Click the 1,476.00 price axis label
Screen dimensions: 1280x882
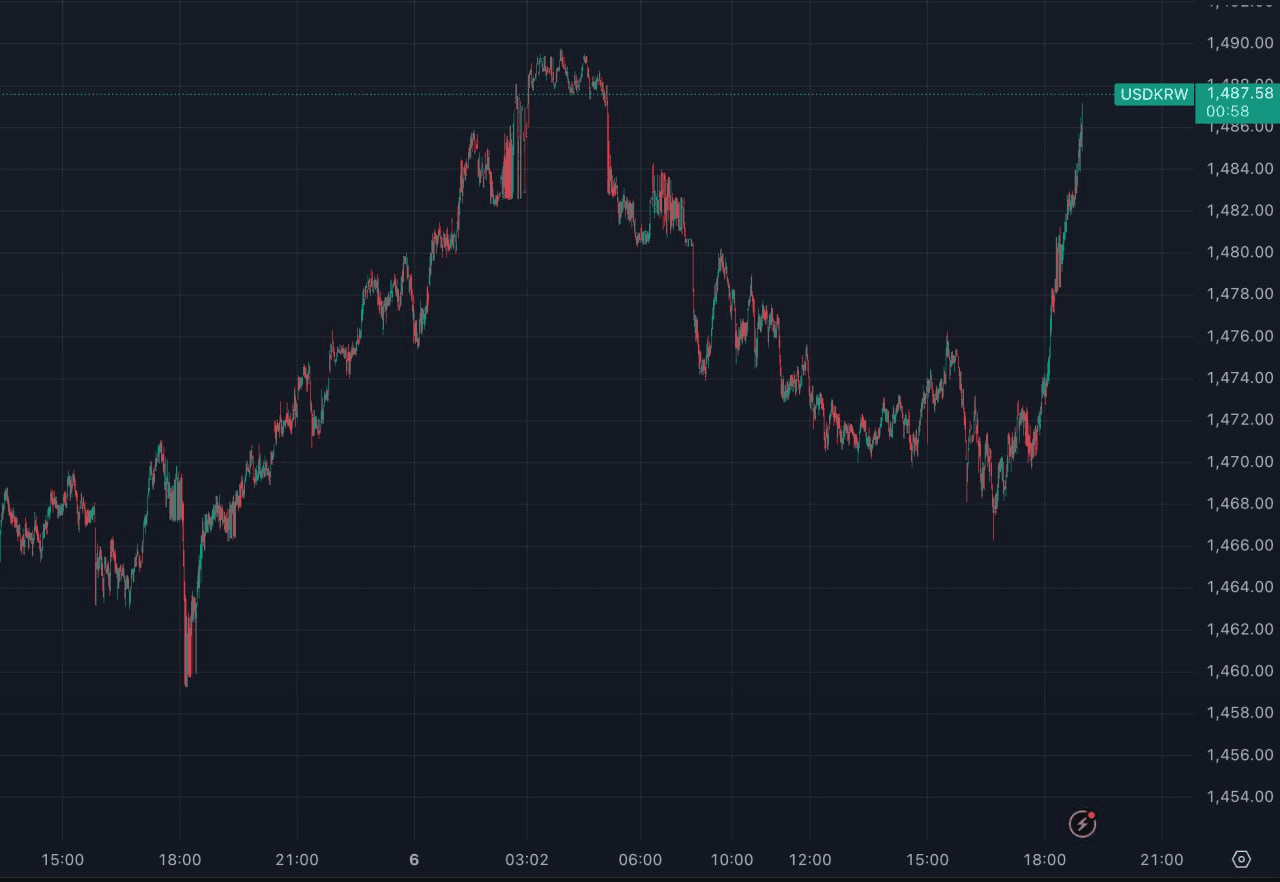click(1240, 336)
